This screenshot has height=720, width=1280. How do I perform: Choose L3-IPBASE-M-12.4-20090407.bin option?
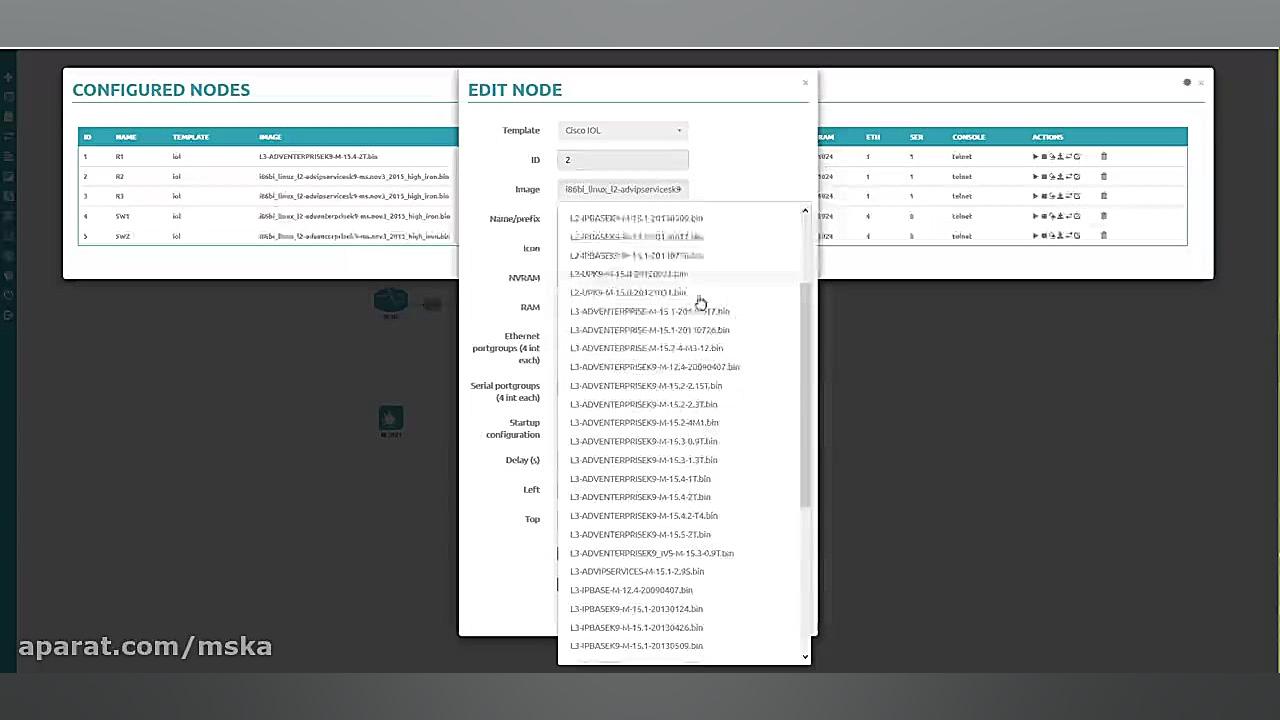[x=632, y=590]
